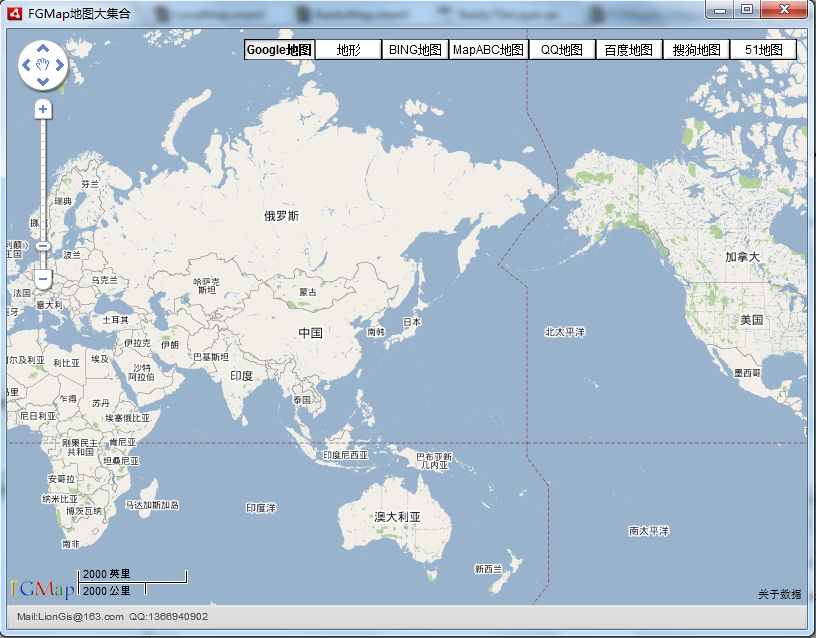
Task: Switch to Google地图 map source
Action: point(279,50)
